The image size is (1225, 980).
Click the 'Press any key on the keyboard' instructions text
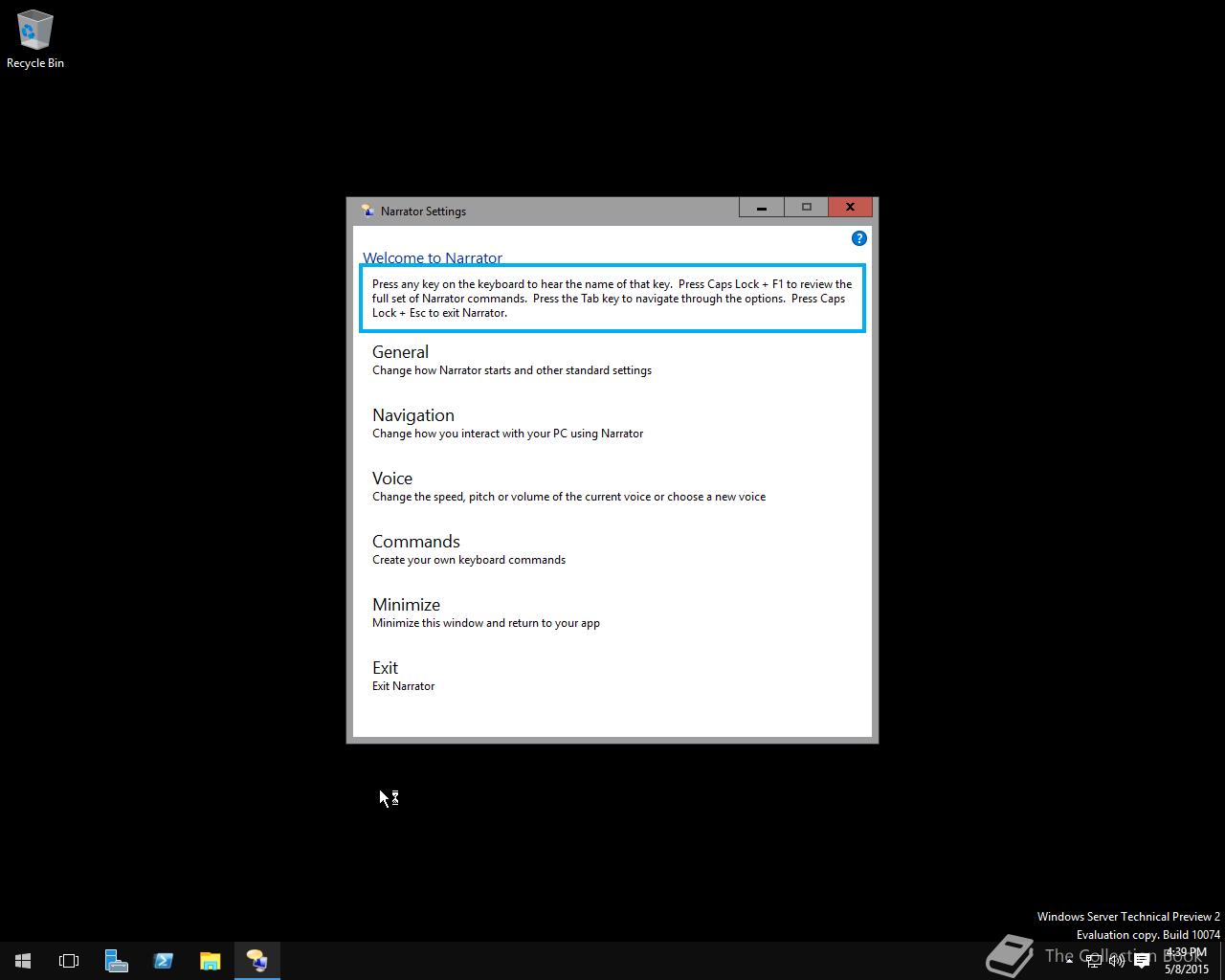[x=612, y=299]
